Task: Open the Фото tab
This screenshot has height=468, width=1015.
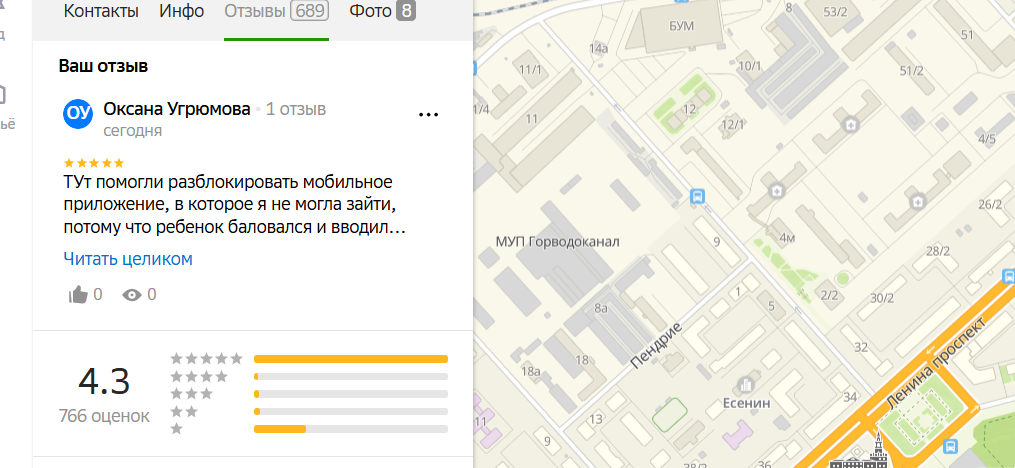Action: [383, 11]
